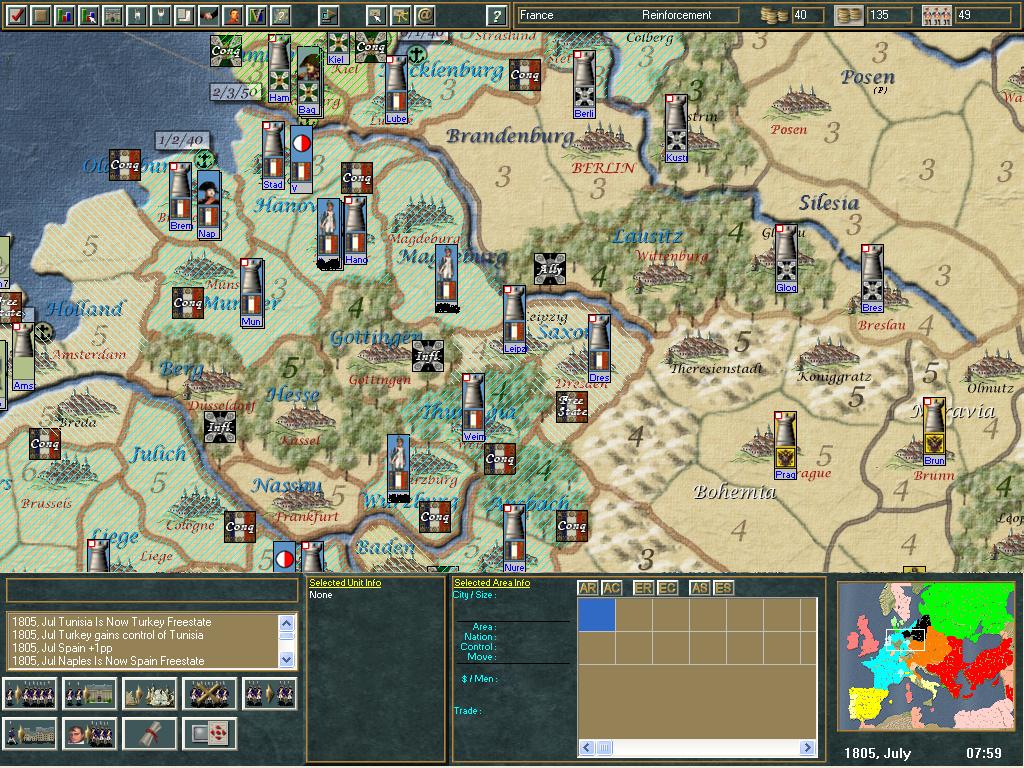Click the Infl. marker near Dusseldorf
The image size is (1024, 768).
[x=219, y=428]
